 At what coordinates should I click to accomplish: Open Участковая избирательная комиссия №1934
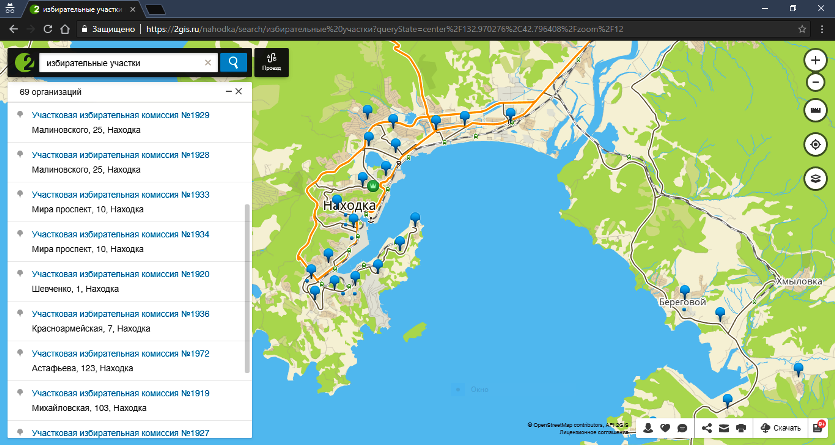click(x=120, y=234)
